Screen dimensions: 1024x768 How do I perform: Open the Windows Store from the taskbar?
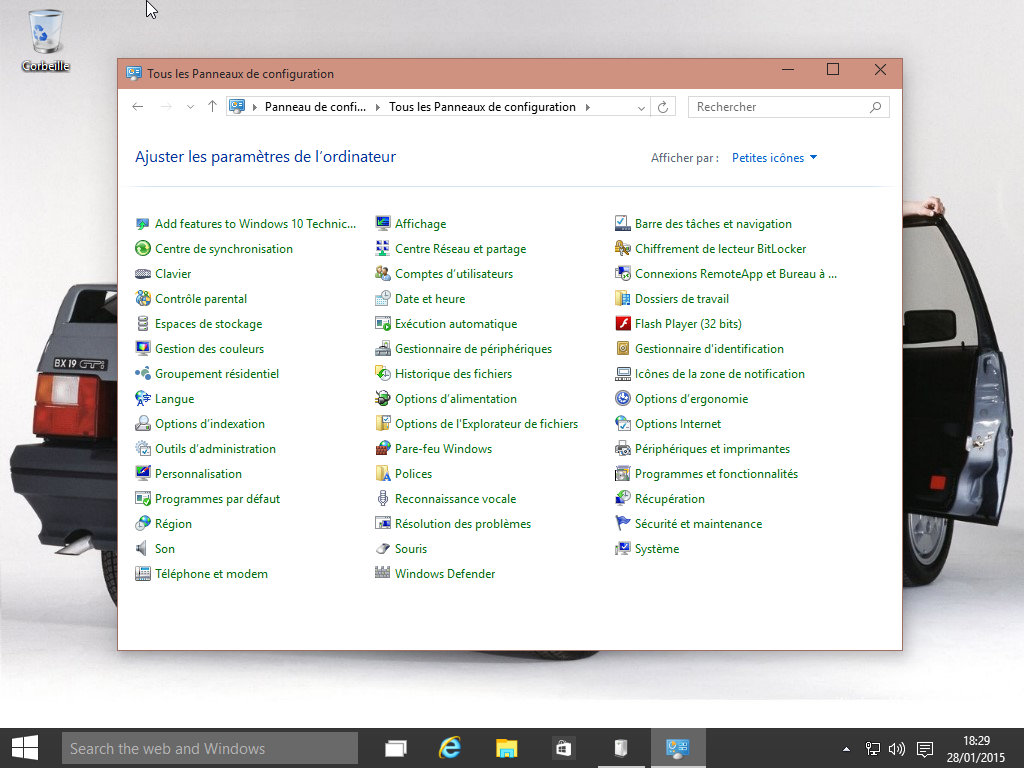click(x=562, y=747)
